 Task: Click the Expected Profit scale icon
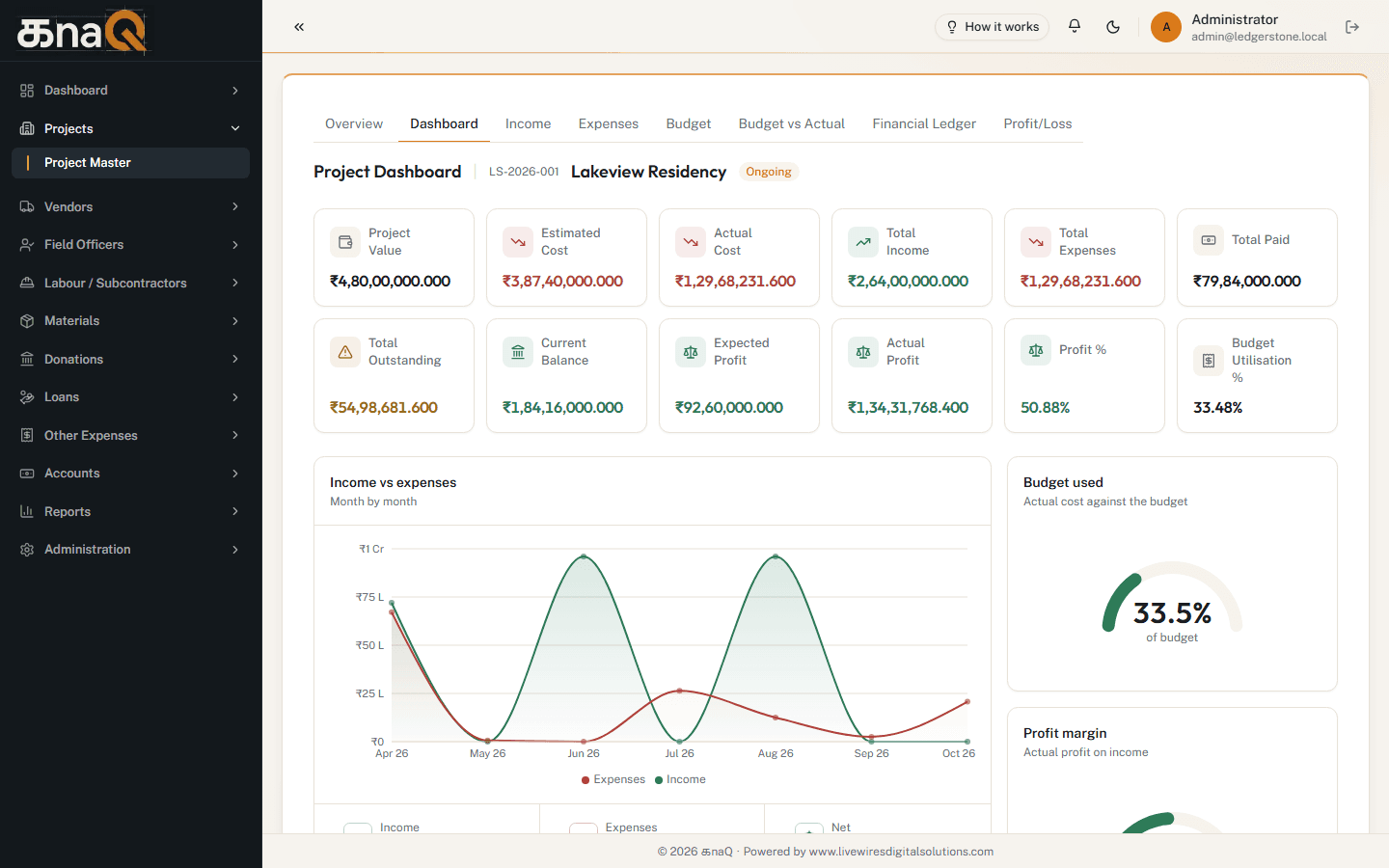point(691,352)
